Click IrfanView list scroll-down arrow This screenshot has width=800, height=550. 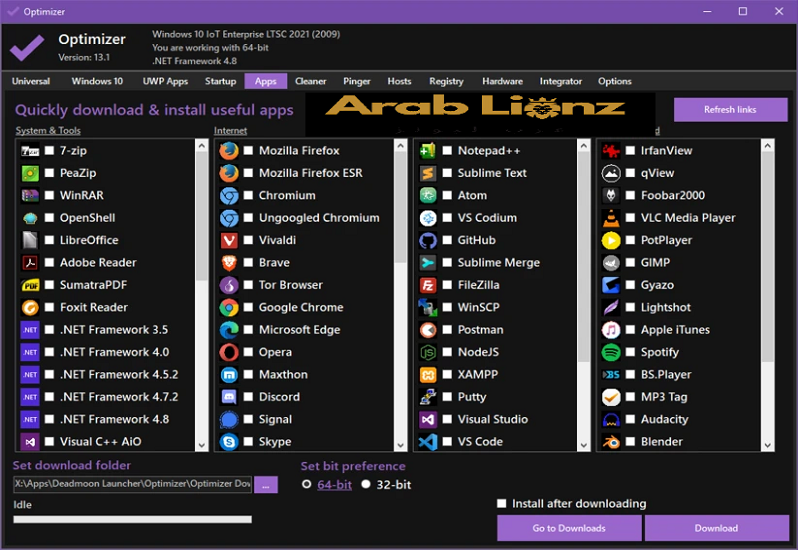[767, 445]
